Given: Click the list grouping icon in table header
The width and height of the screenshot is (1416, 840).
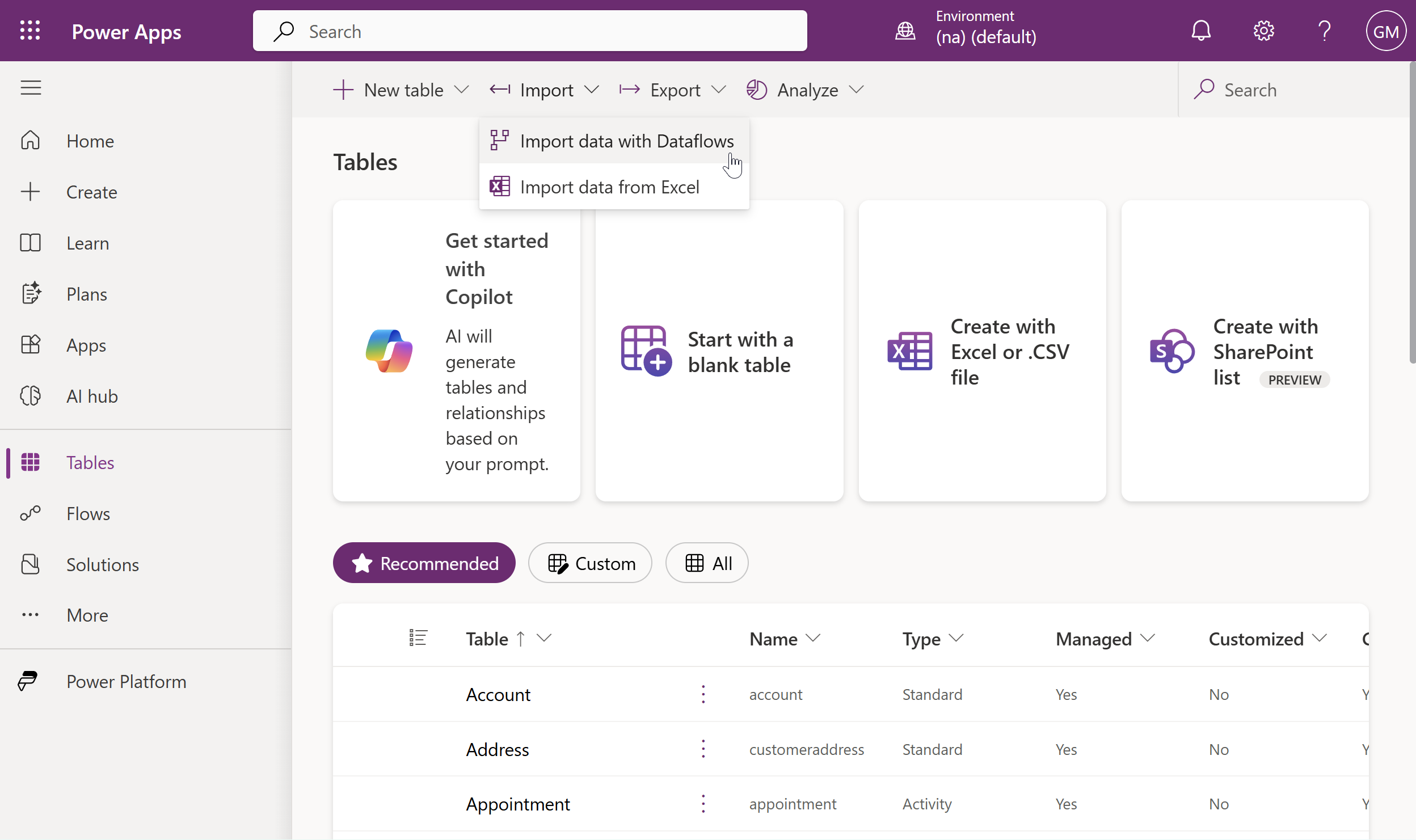Looking at the screenshot, I should coord(418,638).
